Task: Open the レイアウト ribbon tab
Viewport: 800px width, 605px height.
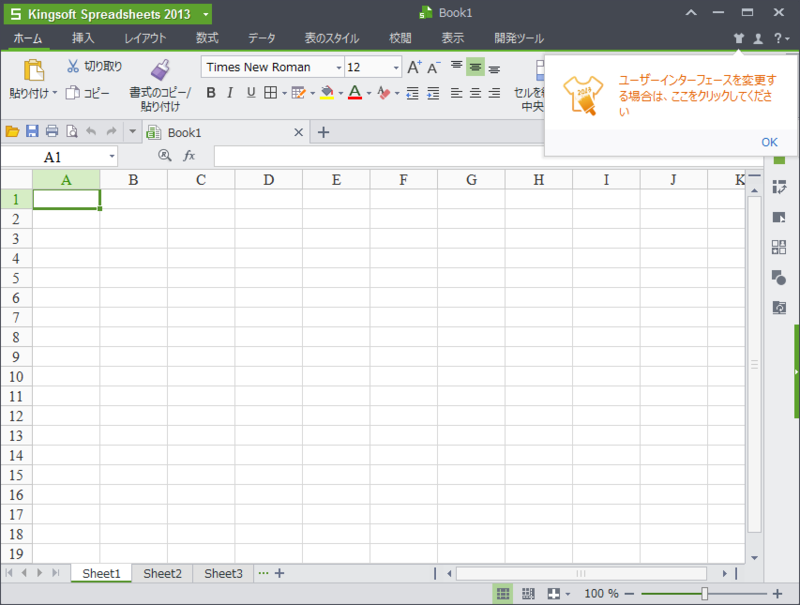Action: pyautogui.click(x=145, y=38)
